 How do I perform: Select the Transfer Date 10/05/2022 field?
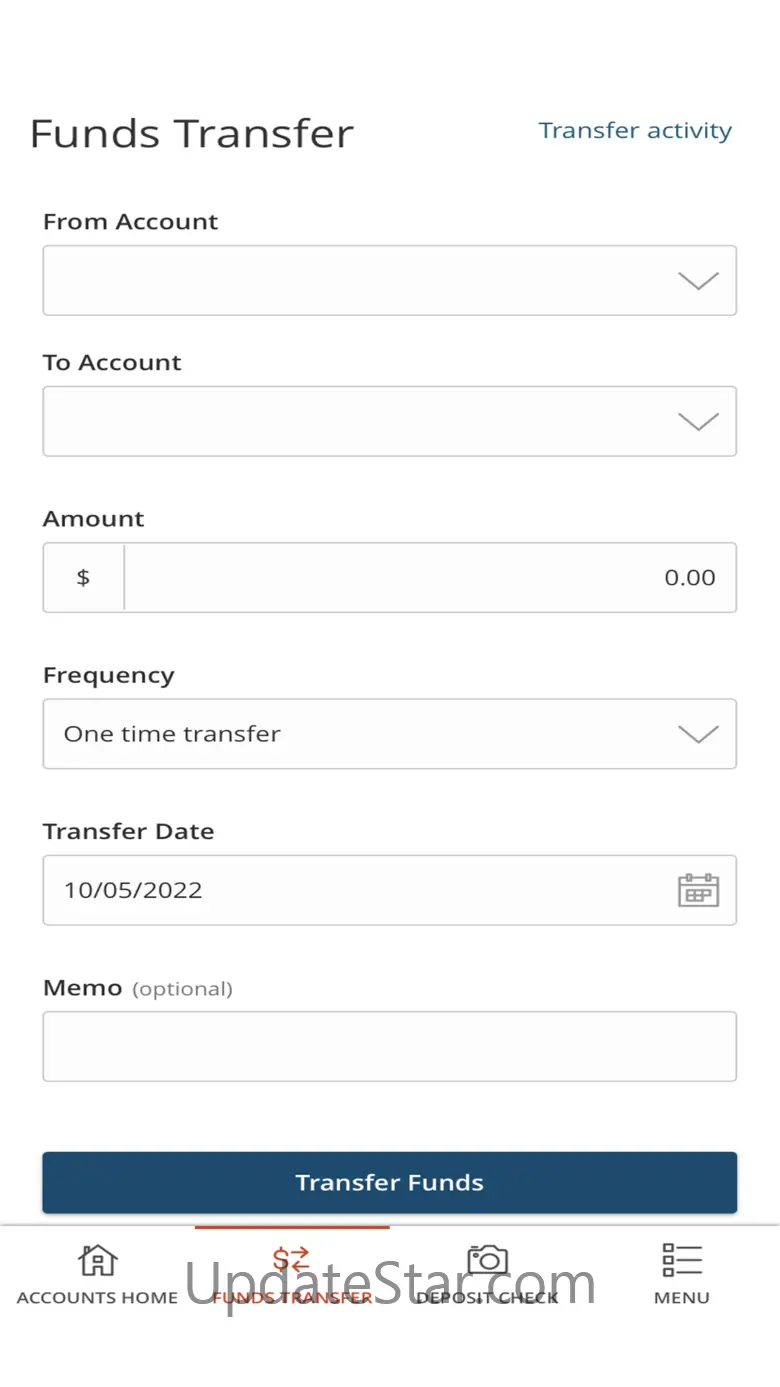coord(389,890)
